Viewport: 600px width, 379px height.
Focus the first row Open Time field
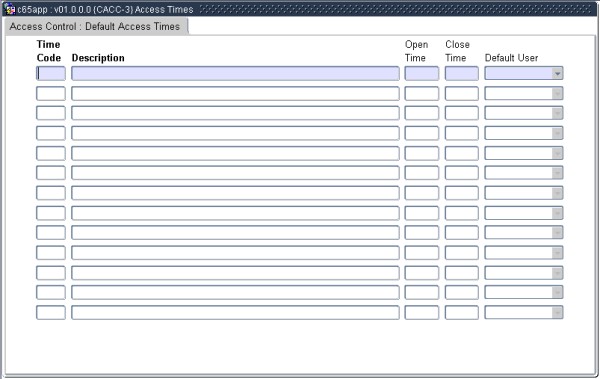click(x=422, y=73)
